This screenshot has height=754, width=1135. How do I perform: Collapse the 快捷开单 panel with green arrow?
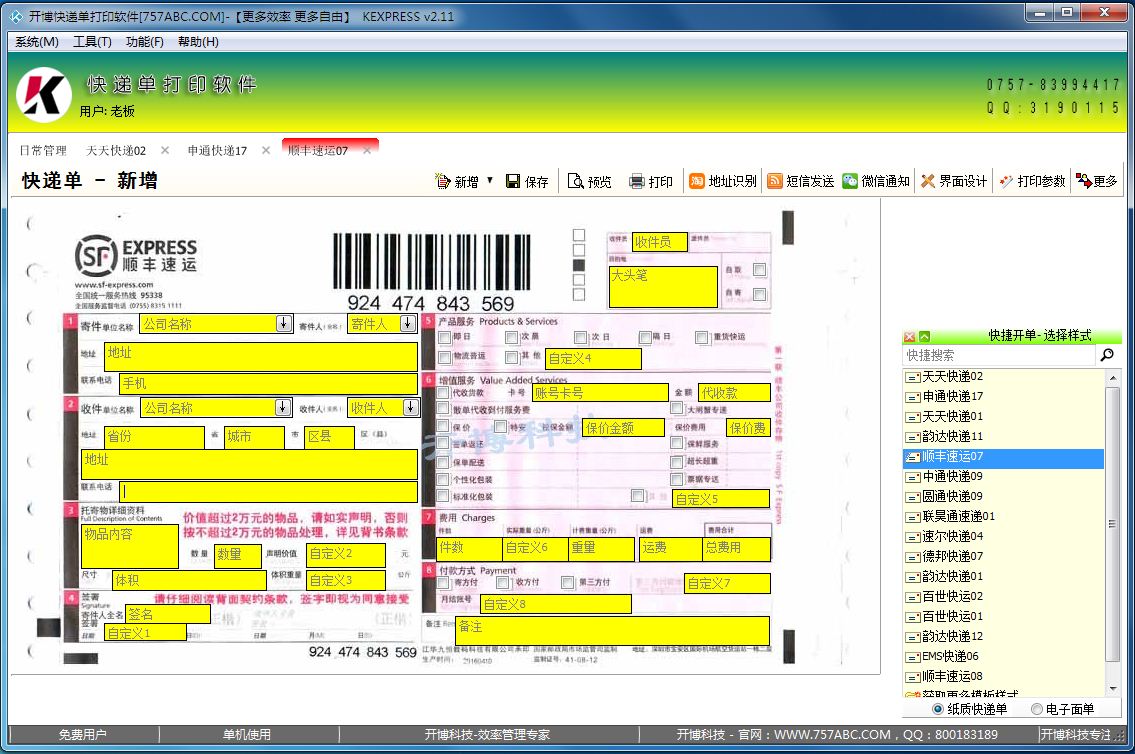pos(924,336)
